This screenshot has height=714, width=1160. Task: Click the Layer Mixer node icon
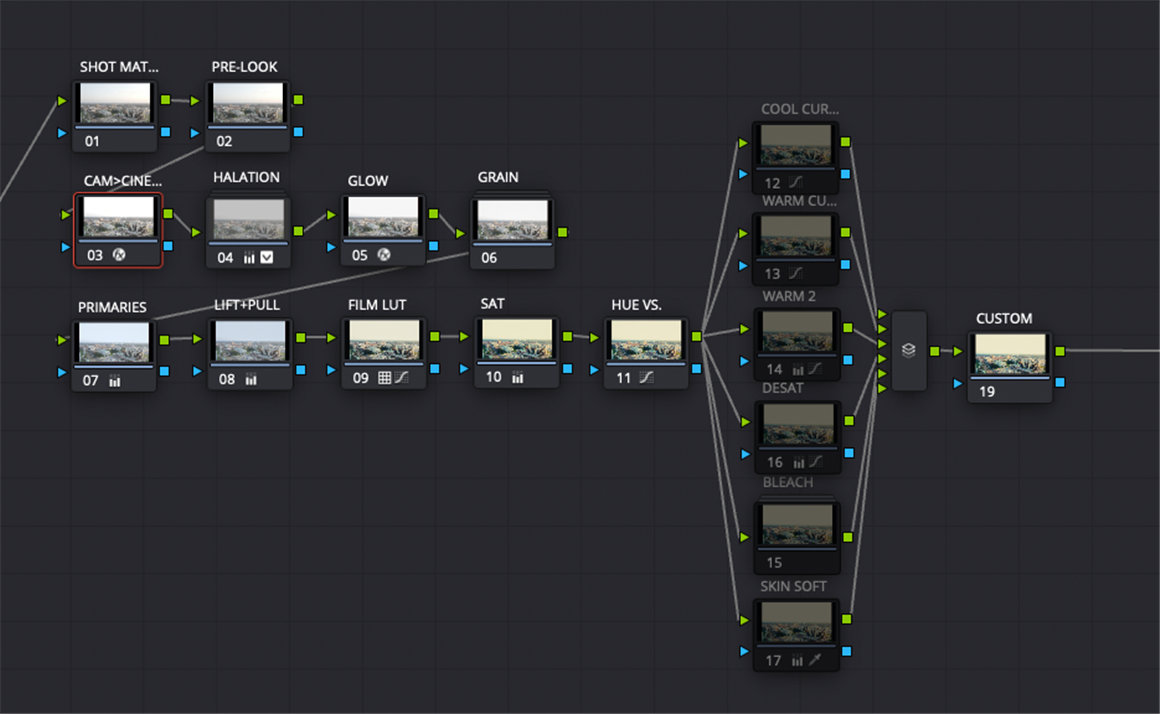coord(908,350)
